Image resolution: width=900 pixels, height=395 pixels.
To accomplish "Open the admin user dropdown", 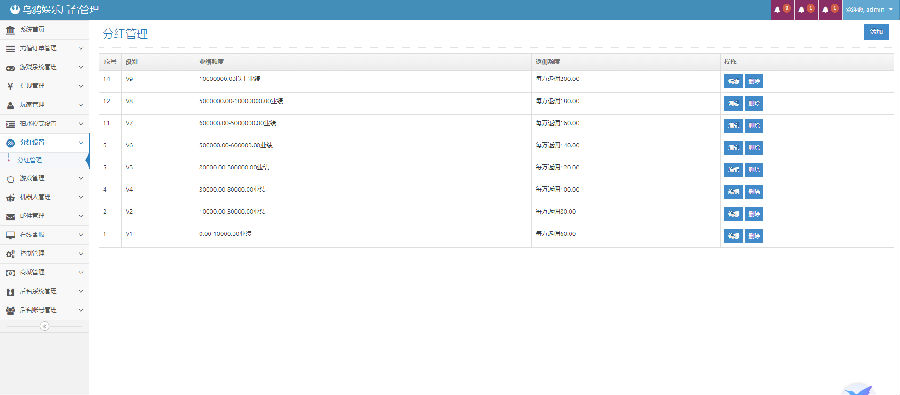I will (x=871, y=10).
